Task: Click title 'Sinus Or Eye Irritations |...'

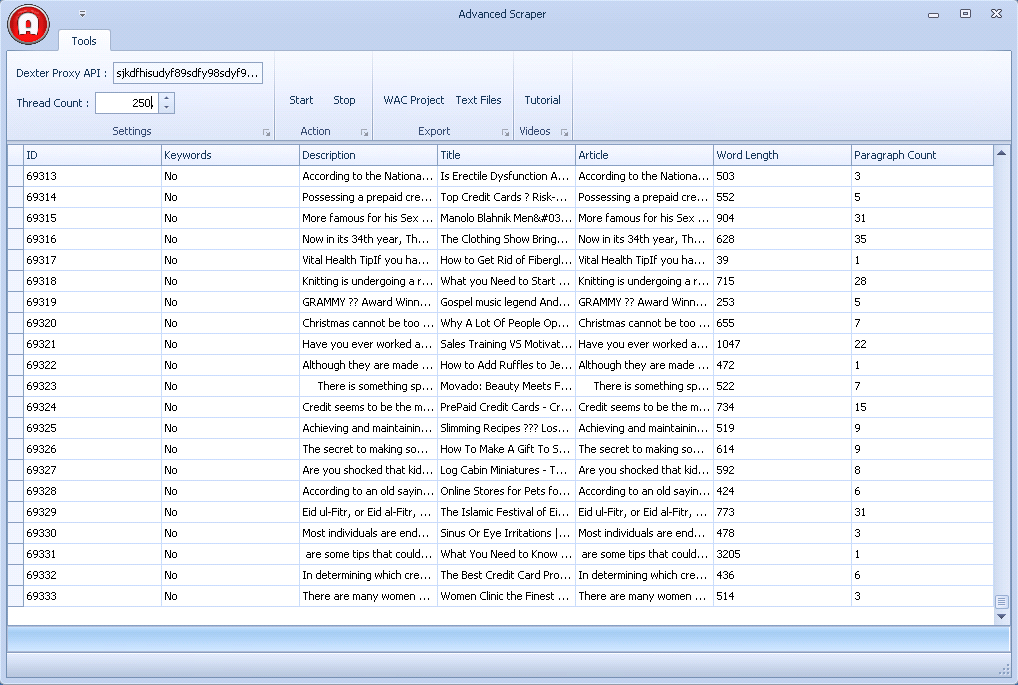Action: [506, 533]
